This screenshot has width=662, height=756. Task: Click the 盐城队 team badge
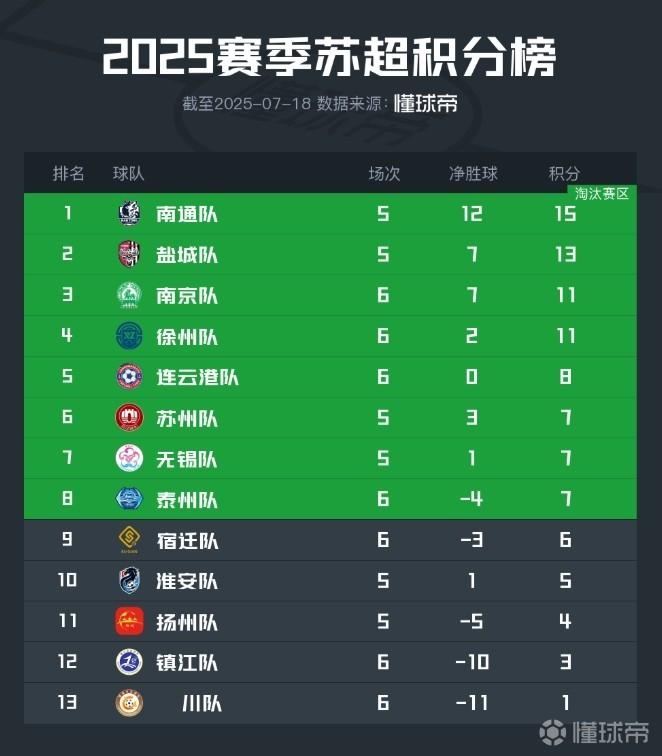coord(129,254)
